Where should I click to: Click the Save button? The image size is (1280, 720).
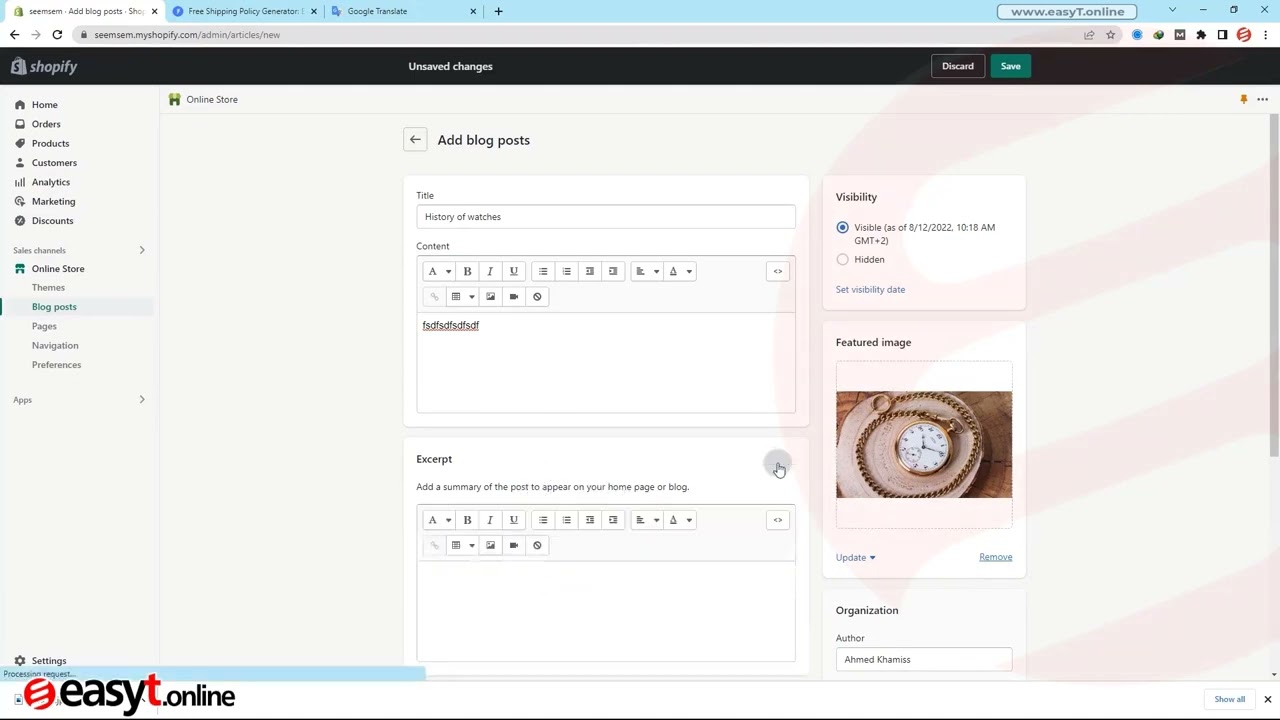click(1010, 66)
